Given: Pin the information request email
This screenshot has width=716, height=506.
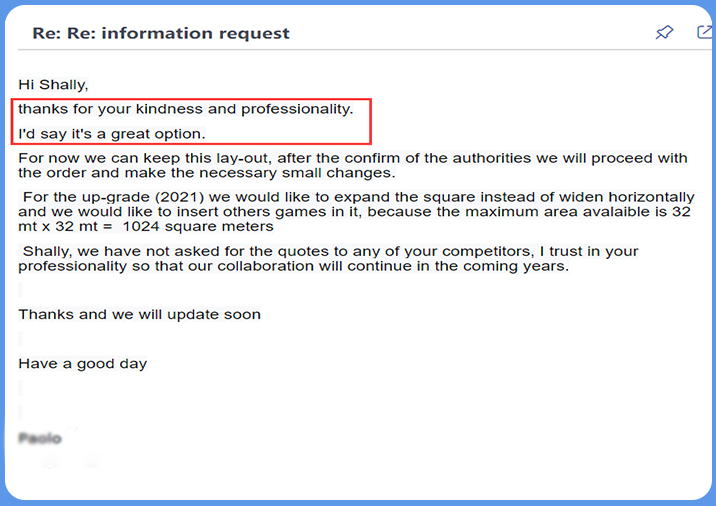Looking at the screenshot, I should [x=664, y=33].
